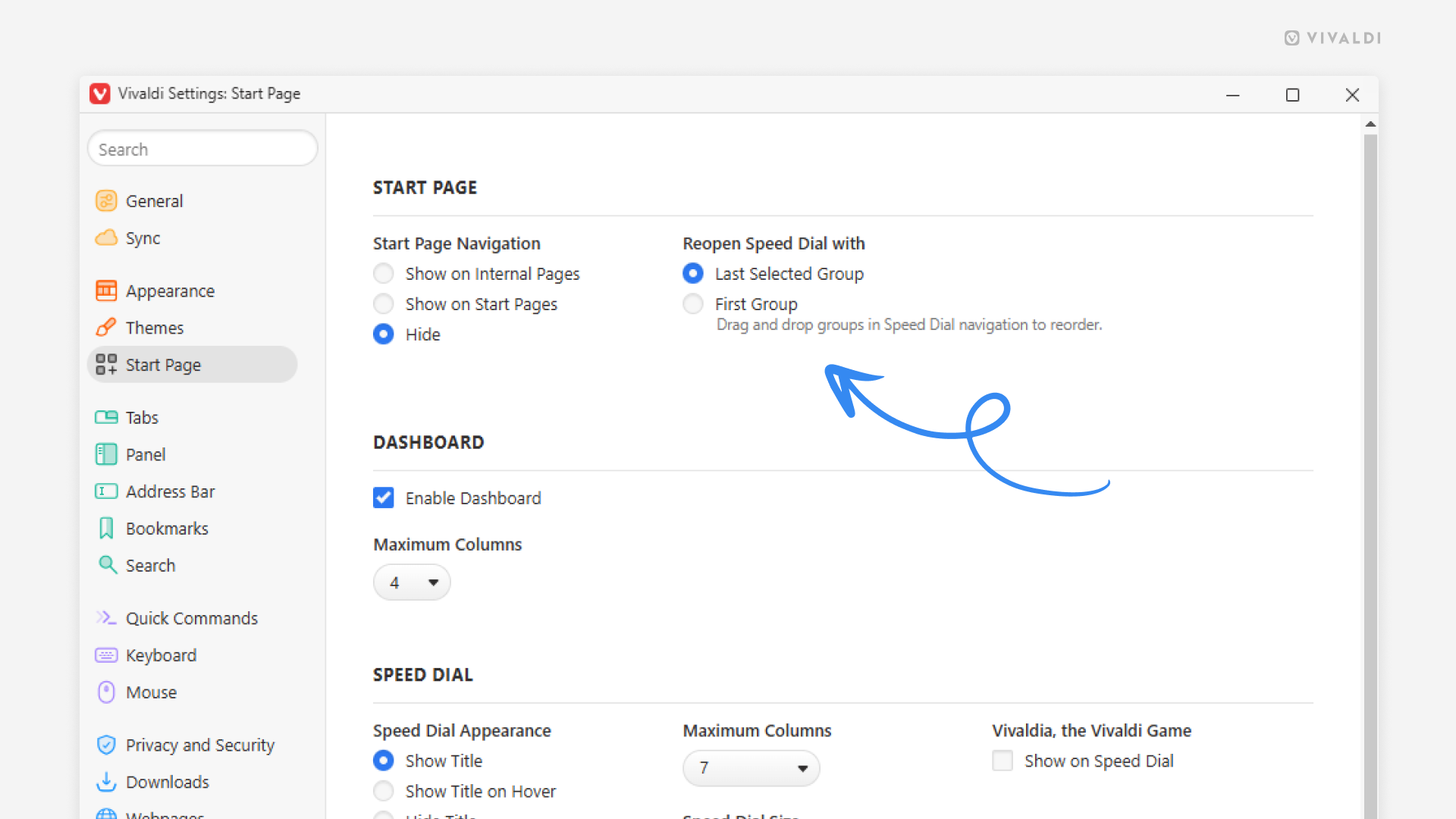Open Bookmarks settings section
Viewport: 1456px width, 819px height.
192,529
